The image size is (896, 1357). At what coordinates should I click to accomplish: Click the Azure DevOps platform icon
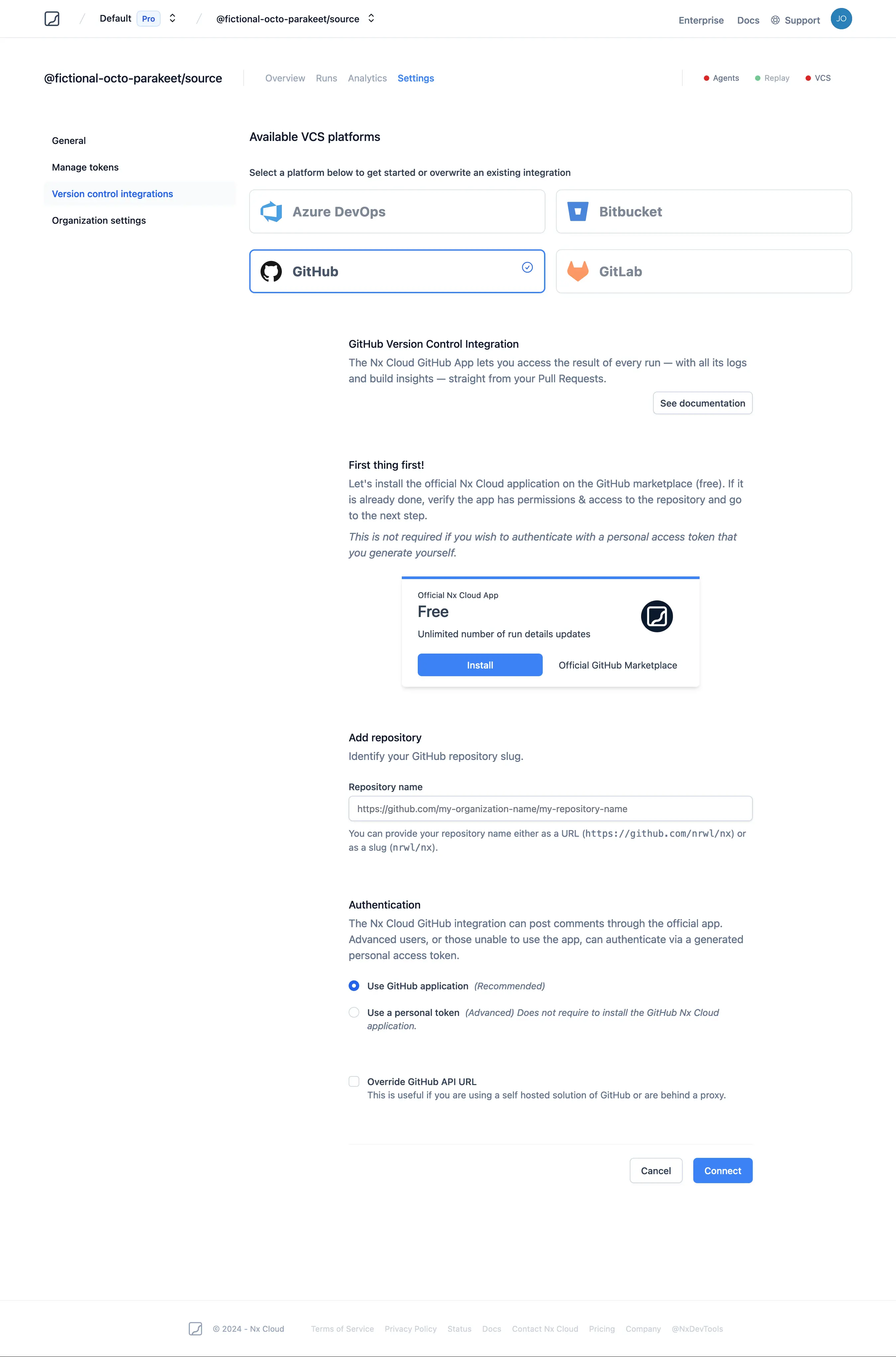(272, 211)
